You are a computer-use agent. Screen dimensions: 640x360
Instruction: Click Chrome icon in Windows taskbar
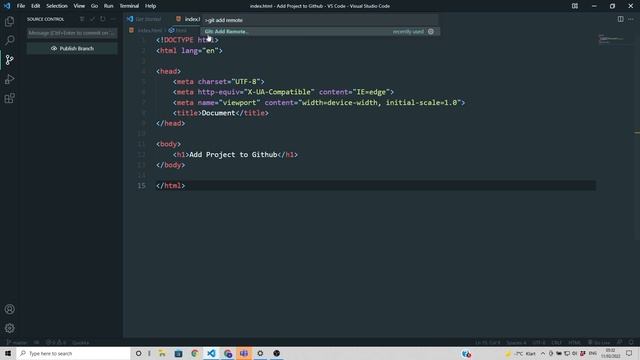(x=195, y=353)
